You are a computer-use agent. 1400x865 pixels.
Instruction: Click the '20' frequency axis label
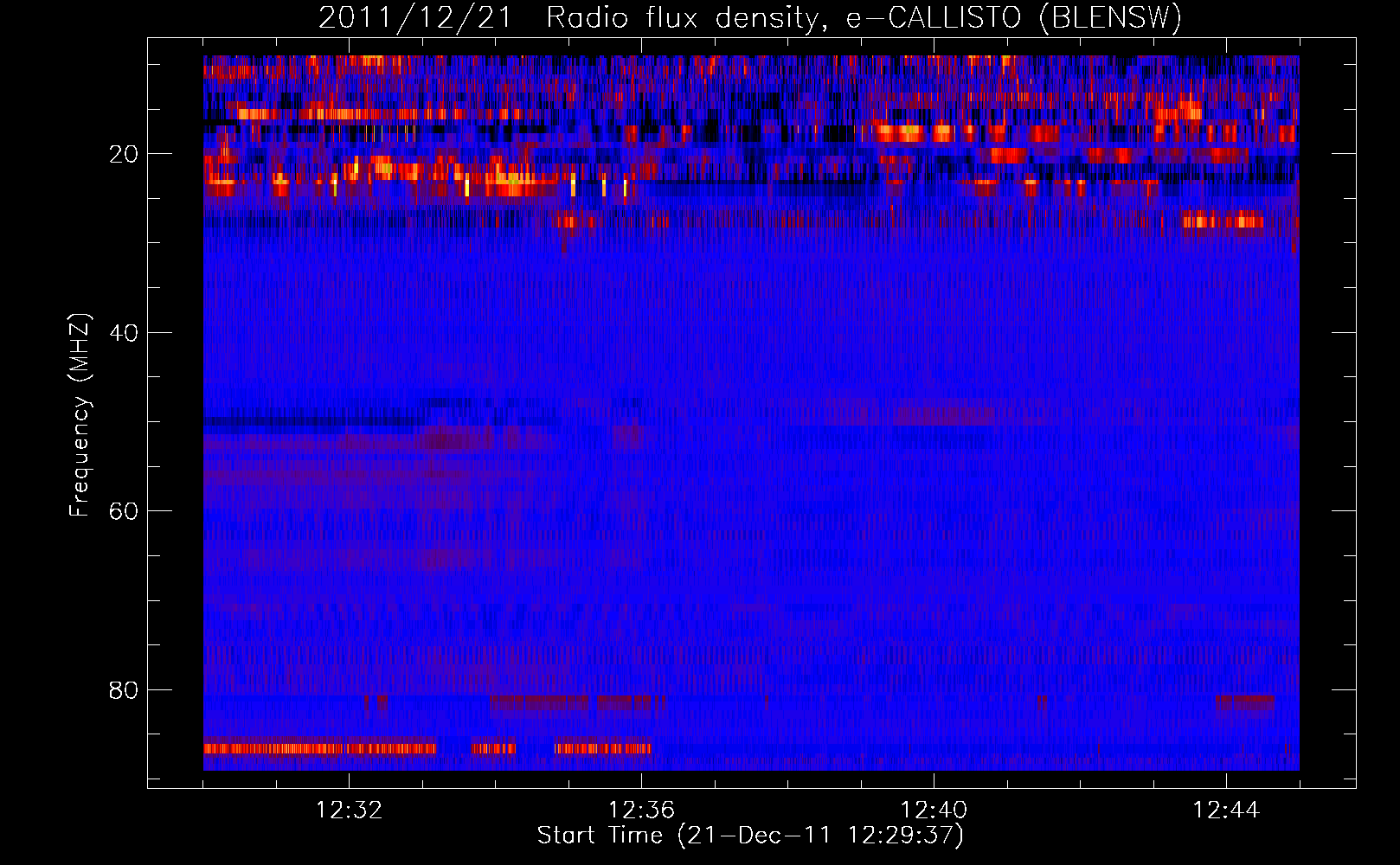(124, 155)
